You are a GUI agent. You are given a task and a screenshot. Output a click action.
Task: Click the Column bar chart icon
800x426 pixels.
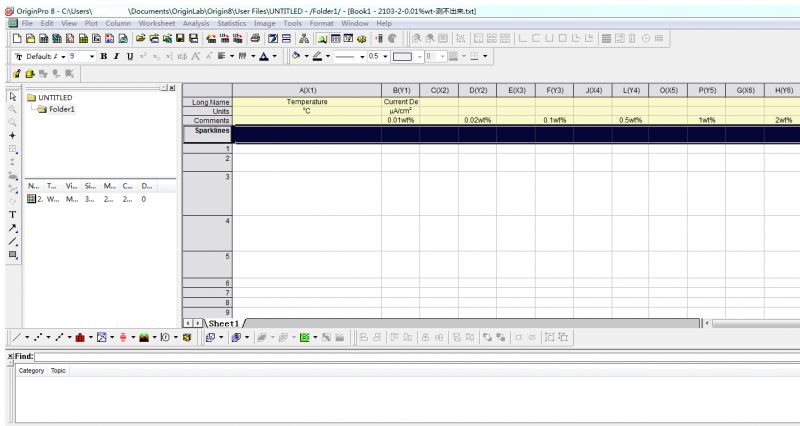(80, 337)
